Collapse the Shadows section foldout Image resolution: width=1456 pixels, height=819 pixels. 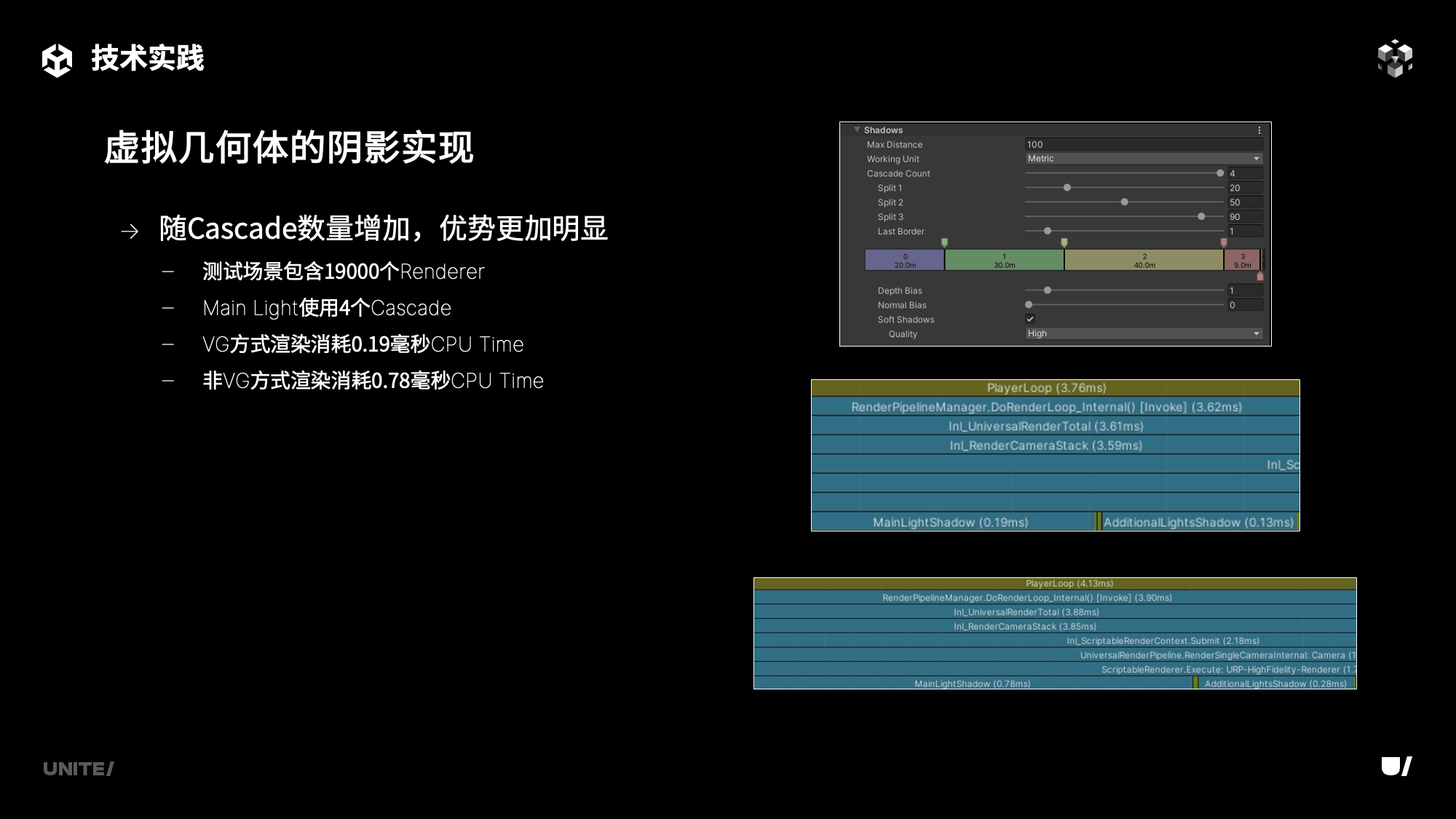(857, 130)
